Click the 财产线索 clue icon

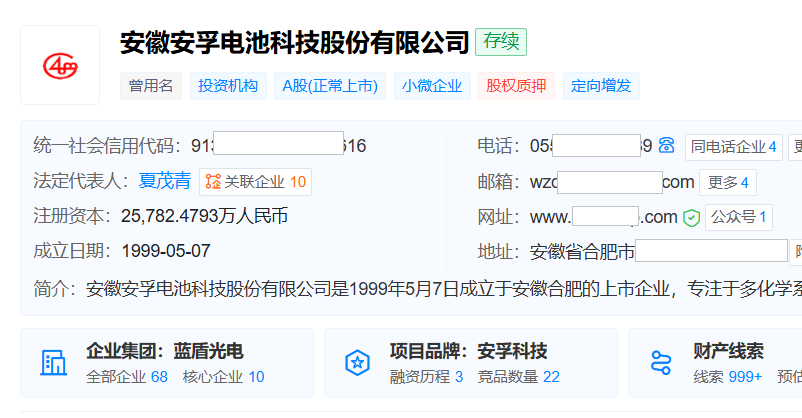pyautogui.click(x=661, y=362)
